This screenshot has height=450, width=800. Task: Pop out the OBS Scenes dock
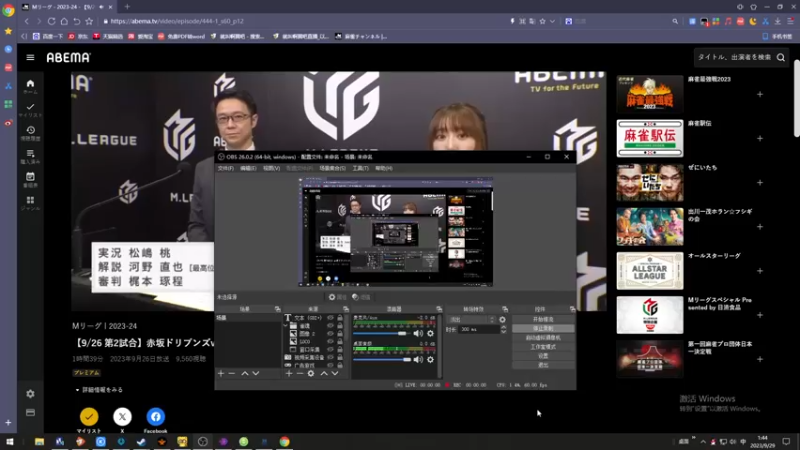coord(278,309)
